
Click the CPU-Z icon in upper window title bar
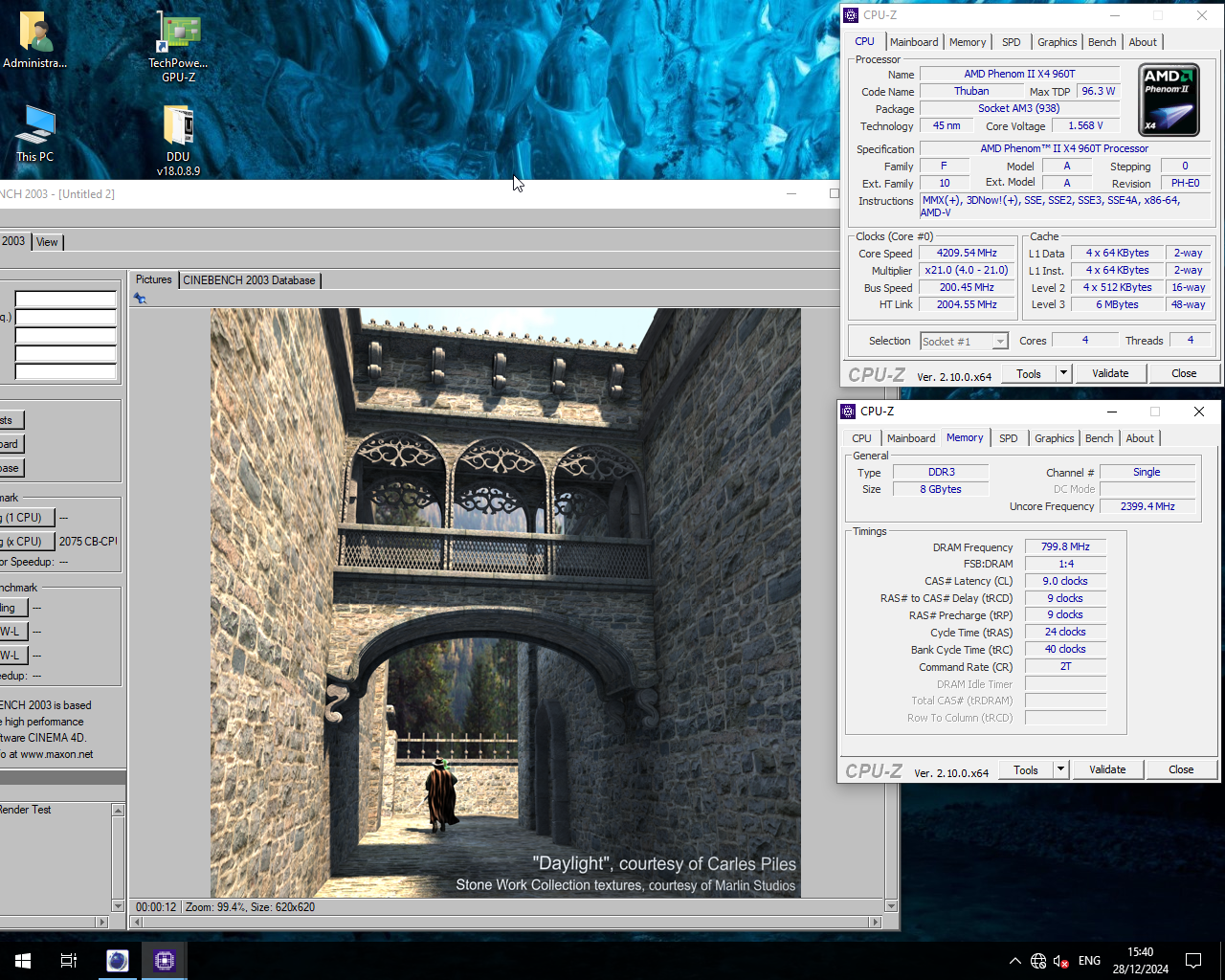[851, 15]
